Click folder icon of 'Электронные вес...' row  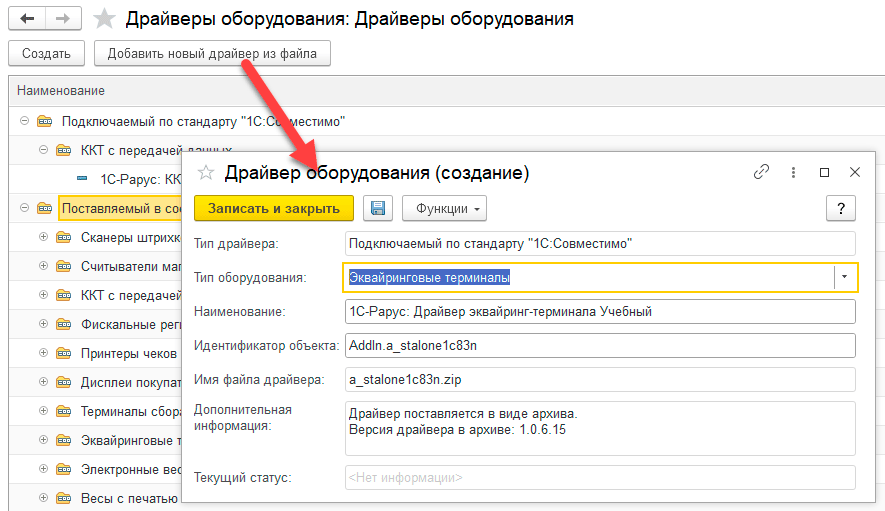[x=64, y=469]
